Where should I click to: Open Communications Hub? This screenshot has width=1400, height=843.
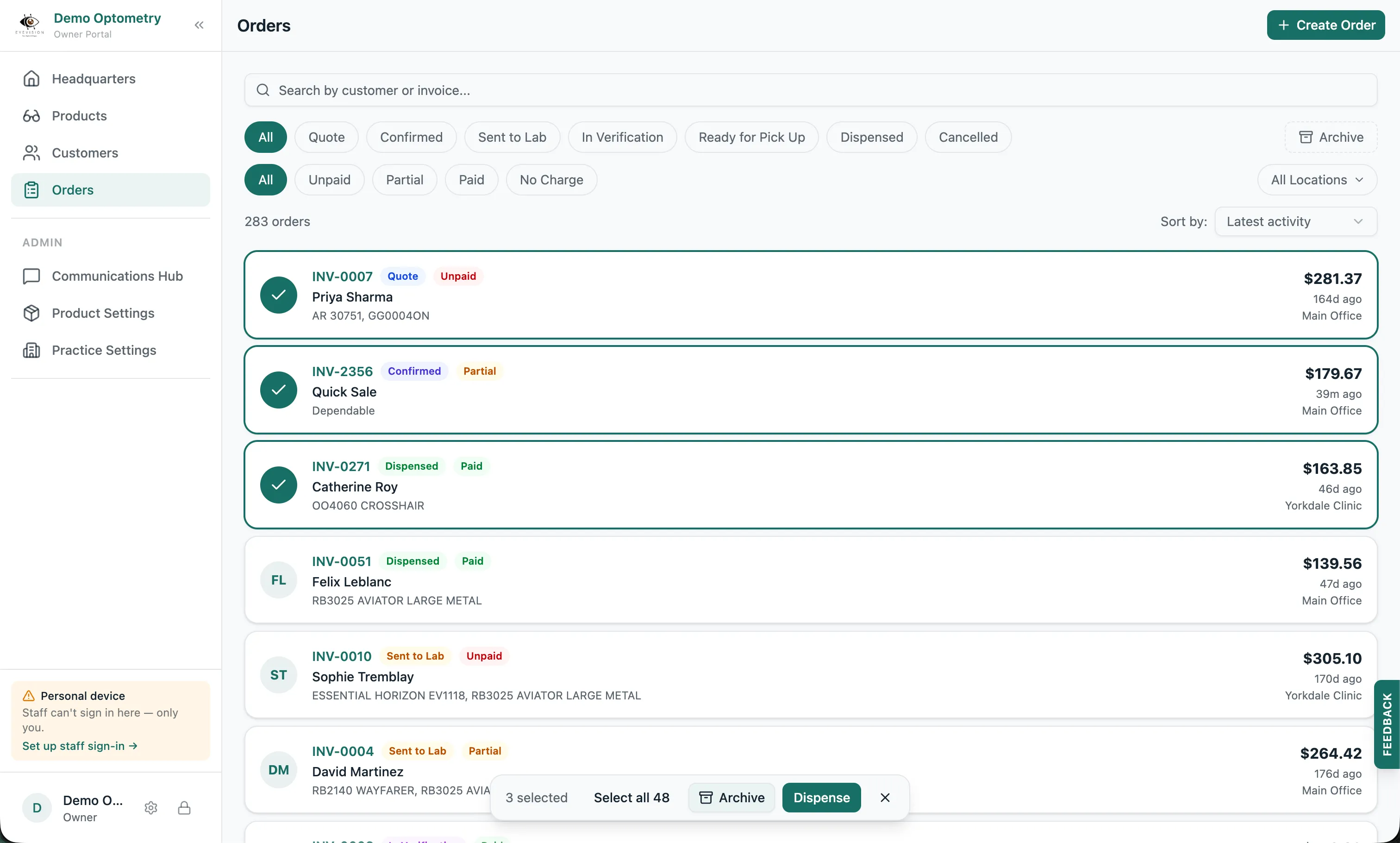(110, 276)
